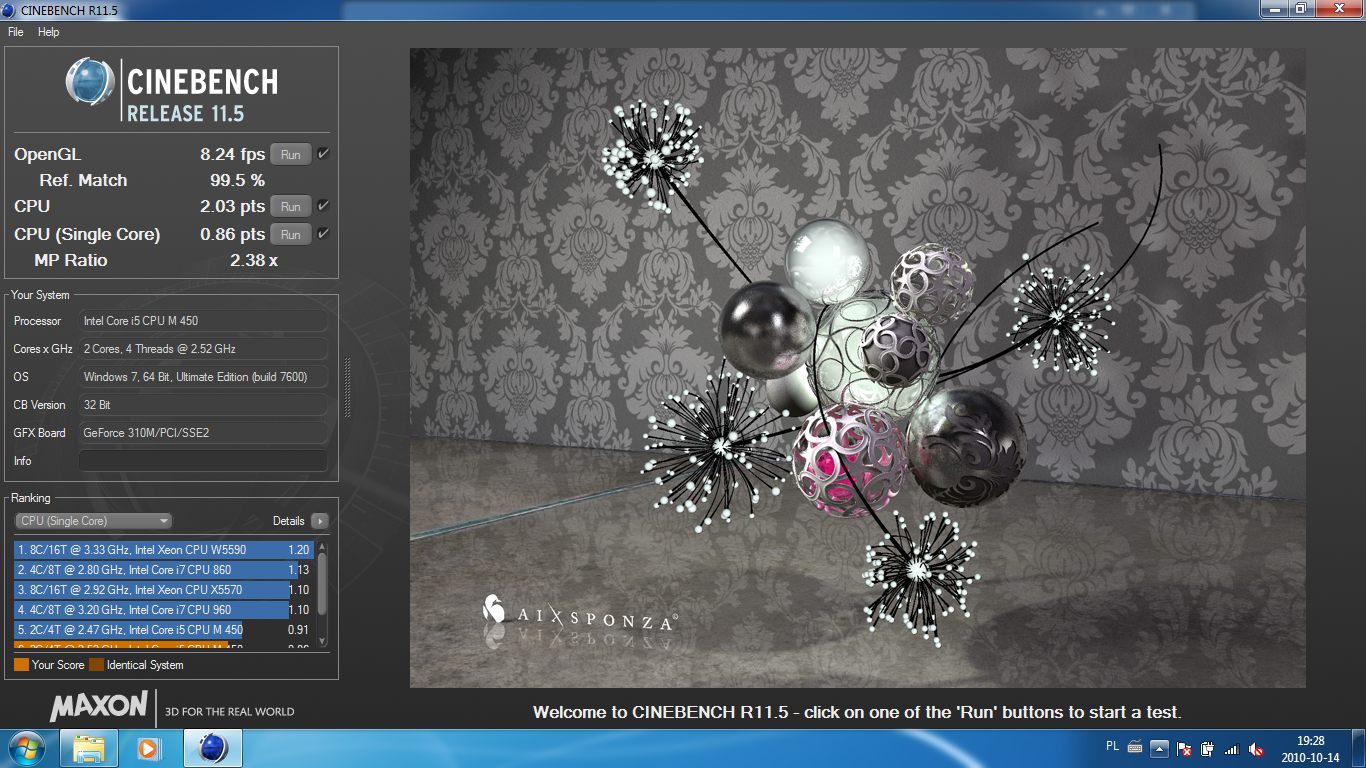
Task: Run the CPU (Single Core) test
Action: tap(290, 235)
